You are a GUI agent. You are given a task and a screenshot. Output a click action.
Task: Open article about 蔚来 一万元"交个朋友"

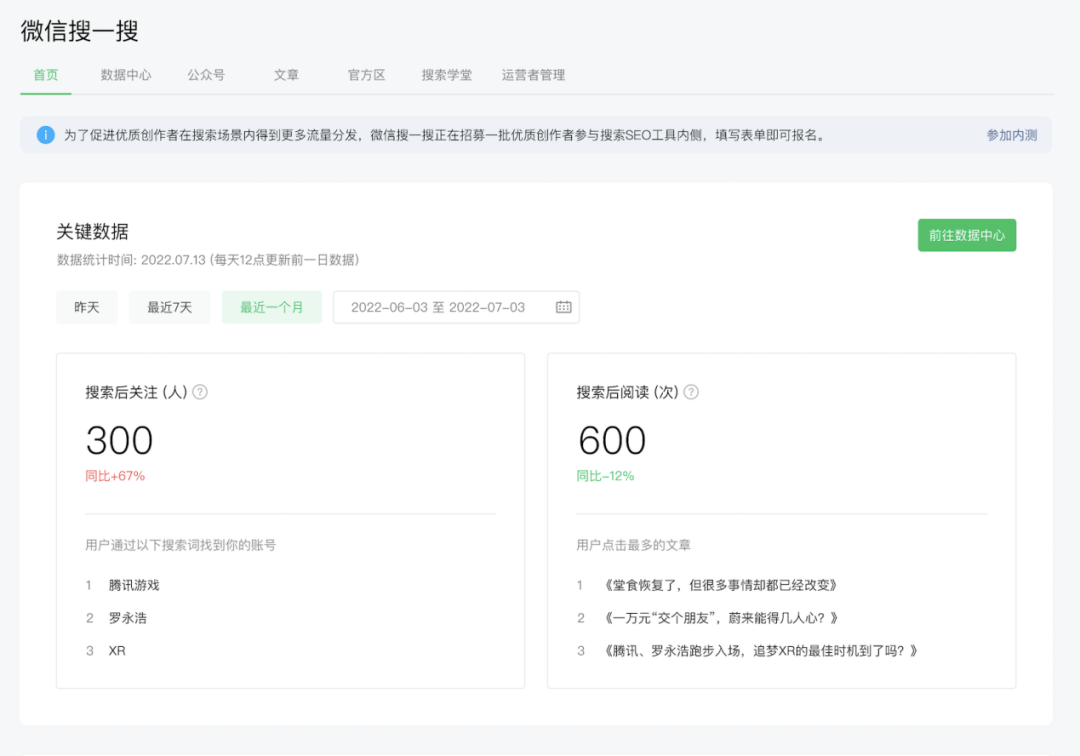point(720,618)
